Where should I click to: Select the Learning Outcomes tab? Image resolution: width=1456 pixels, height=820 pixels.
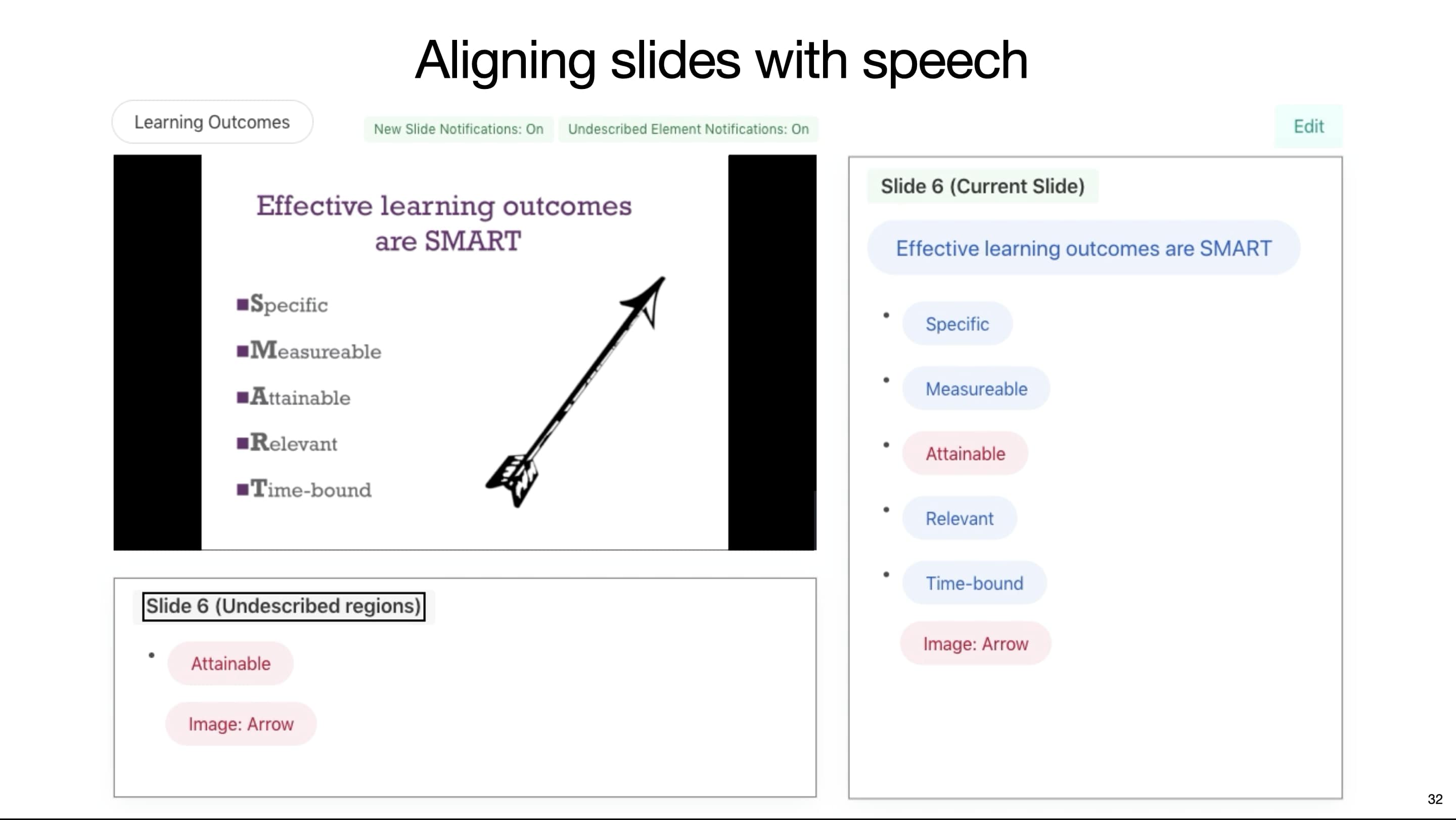point(212,121)
